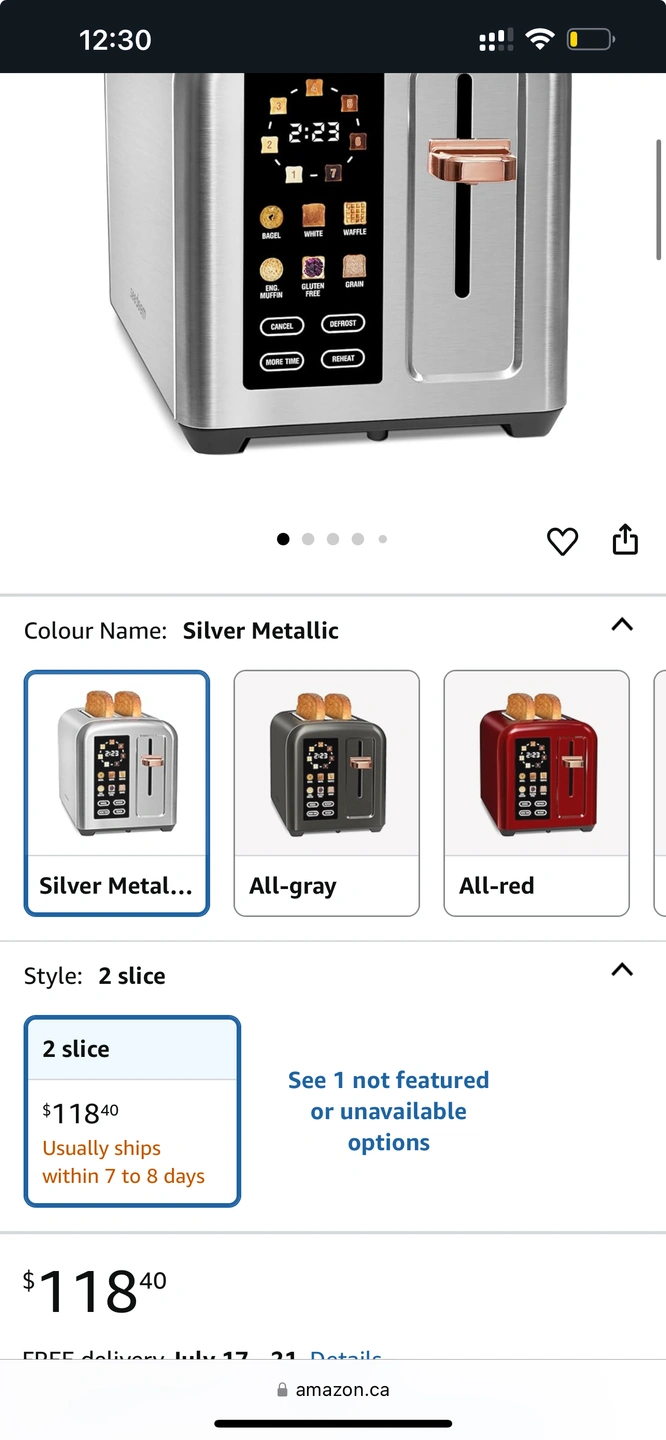Screen dimensions: 666x1440
Task: Open the main toaster product image
Action: pos(338,260)
